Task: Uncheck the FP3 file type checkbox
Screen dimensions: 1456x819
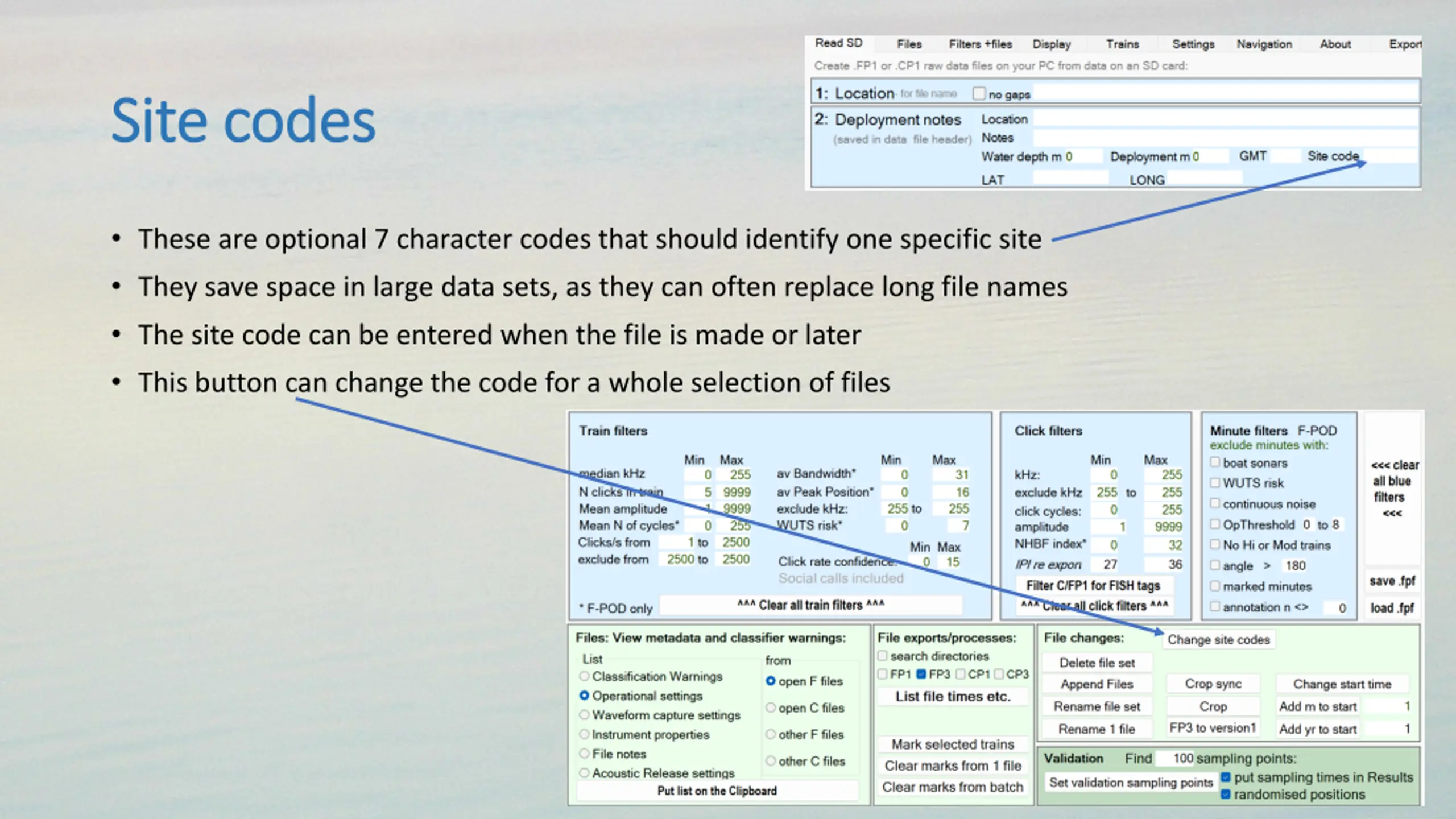Action: (921, 674)
